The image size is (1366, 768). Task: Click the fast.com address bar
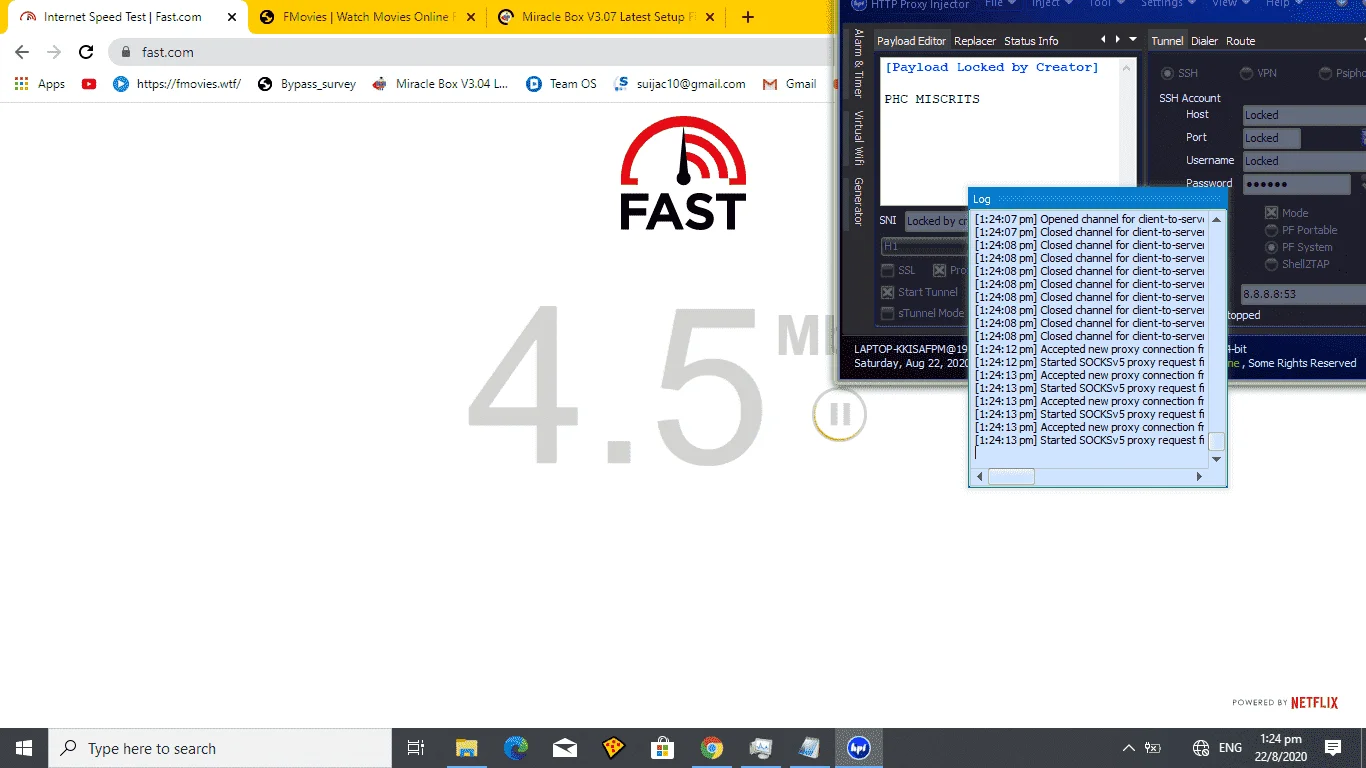(x=470, y=52)
